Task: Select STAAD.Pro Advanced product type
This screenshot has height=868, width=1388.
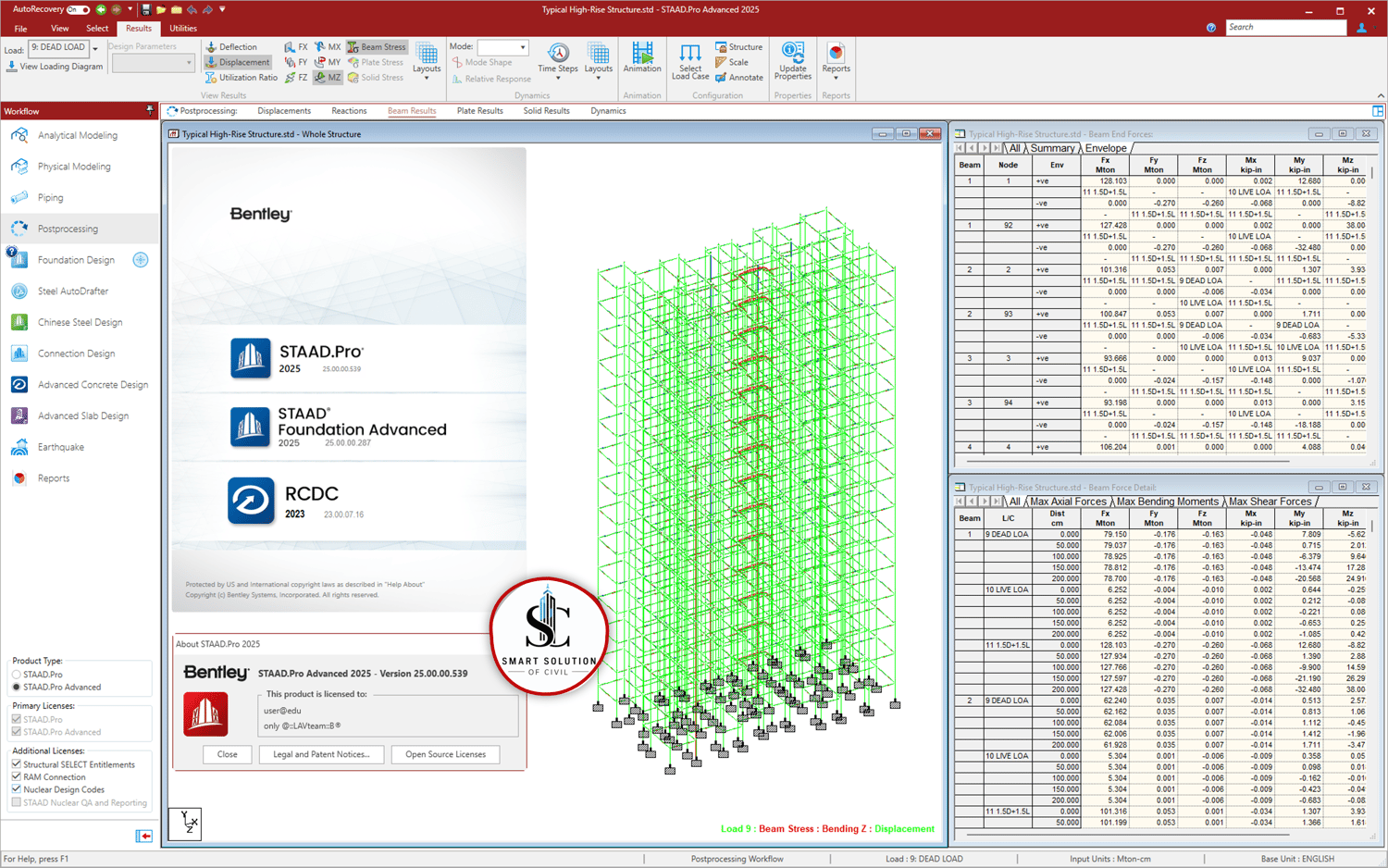Action: pyautogui.click(x=17, y=688)
